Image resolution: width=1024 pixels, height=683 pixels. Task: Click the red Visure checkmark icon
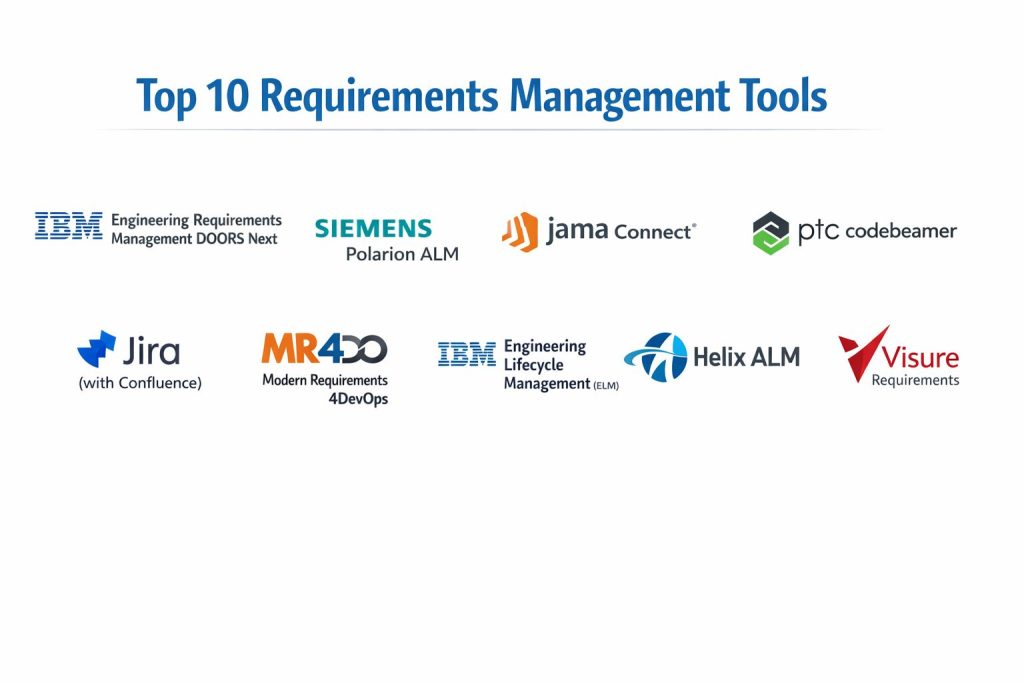tap(863, 354)
